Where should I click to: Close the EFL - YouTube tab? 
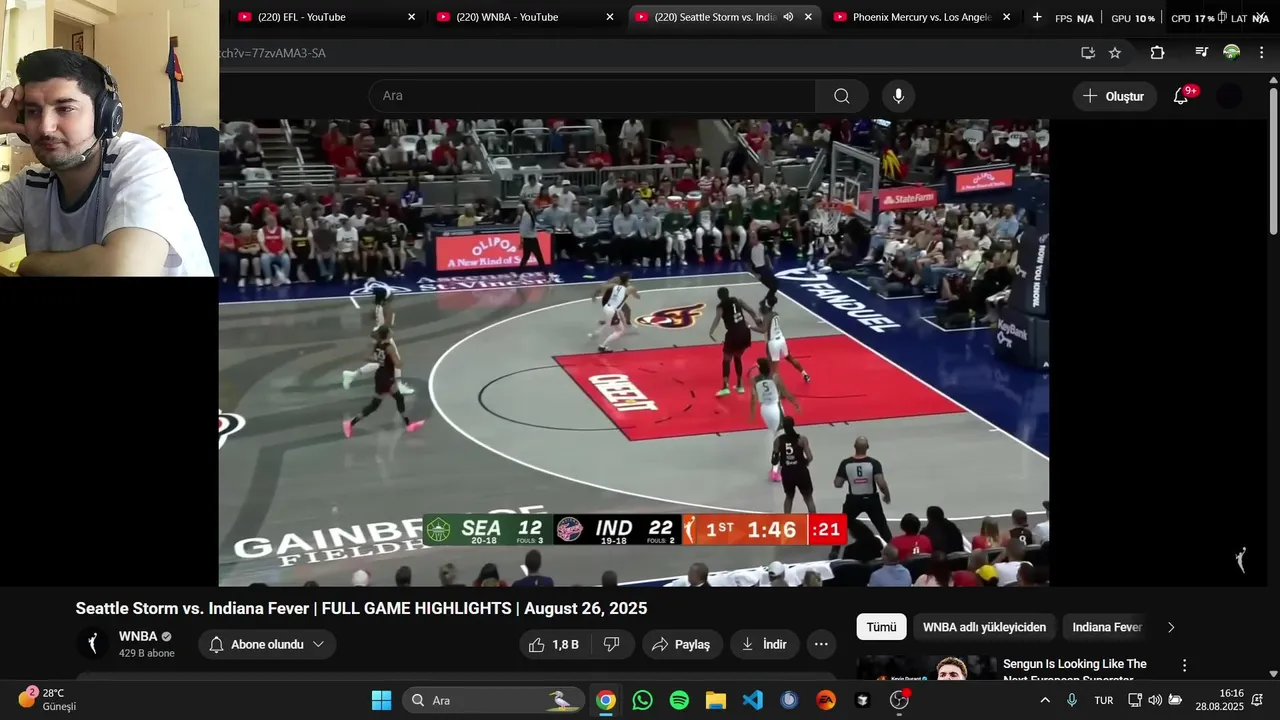(411, 17)
